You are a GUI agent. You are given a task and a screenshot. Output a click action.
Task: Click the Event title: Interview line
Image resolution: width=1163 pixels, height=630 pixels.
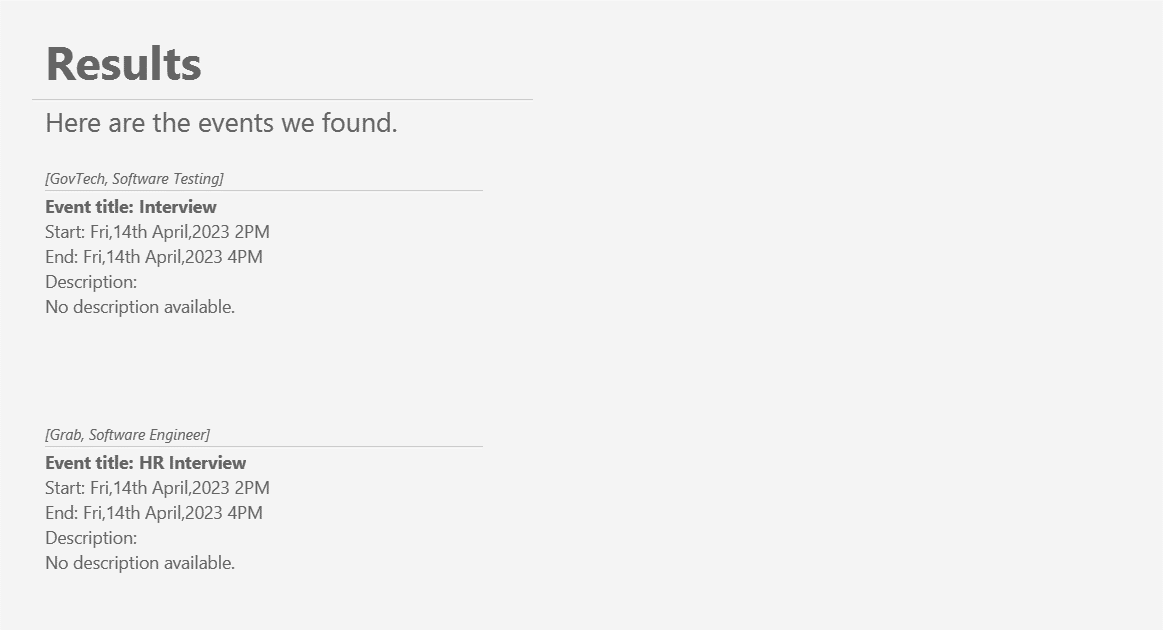click(x=131, y=207)
